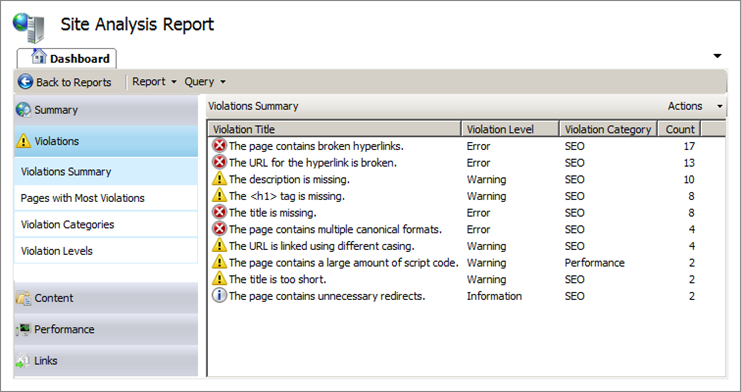Click the 'Violations Summary' panel heading
Image resolution: width=742 pixels, height=392 pixels.
[x=253, y=106]
